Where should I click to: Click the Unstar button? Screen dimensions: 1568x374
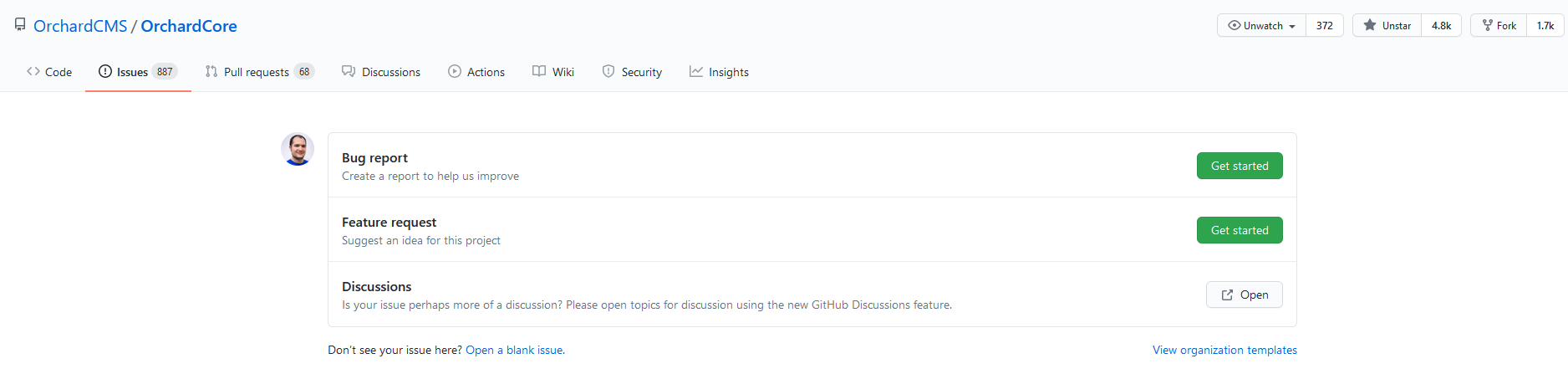(x=1387, y=25)
